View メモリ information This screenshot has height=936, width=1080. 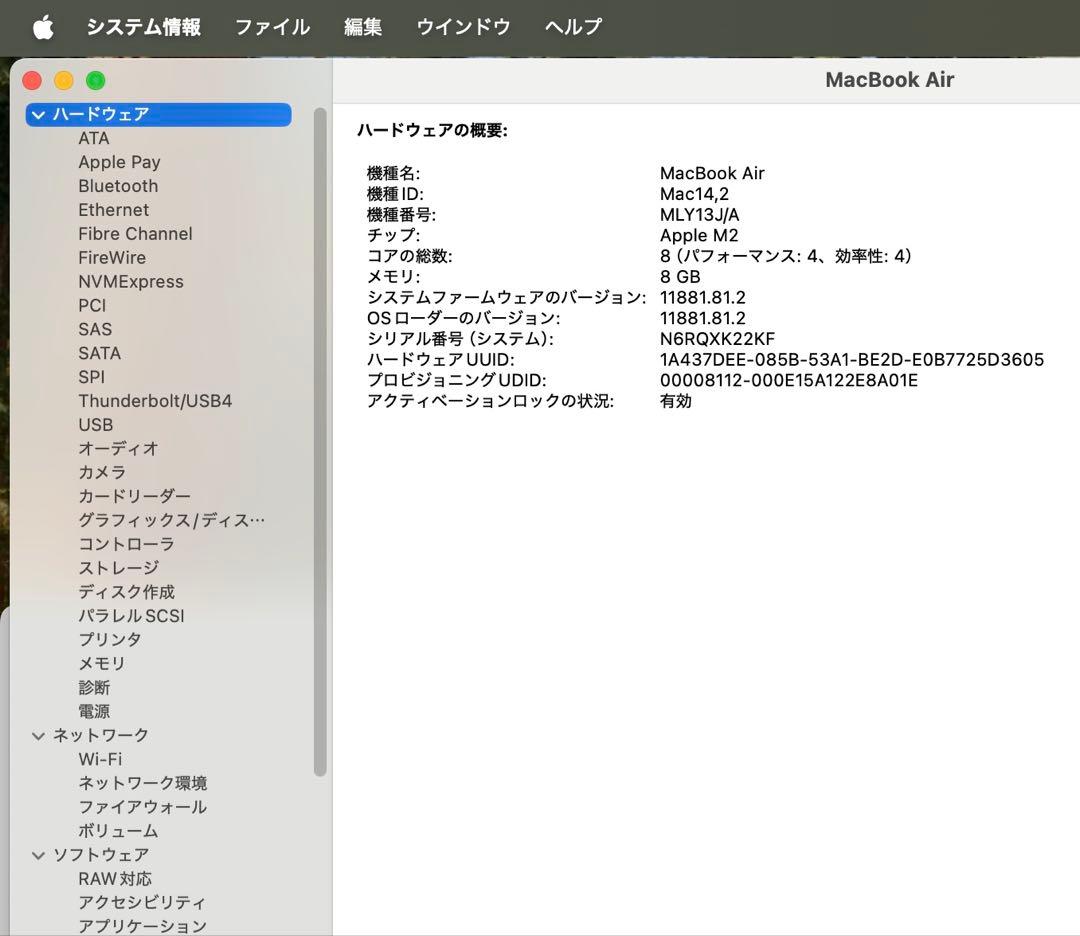point(101,663)
